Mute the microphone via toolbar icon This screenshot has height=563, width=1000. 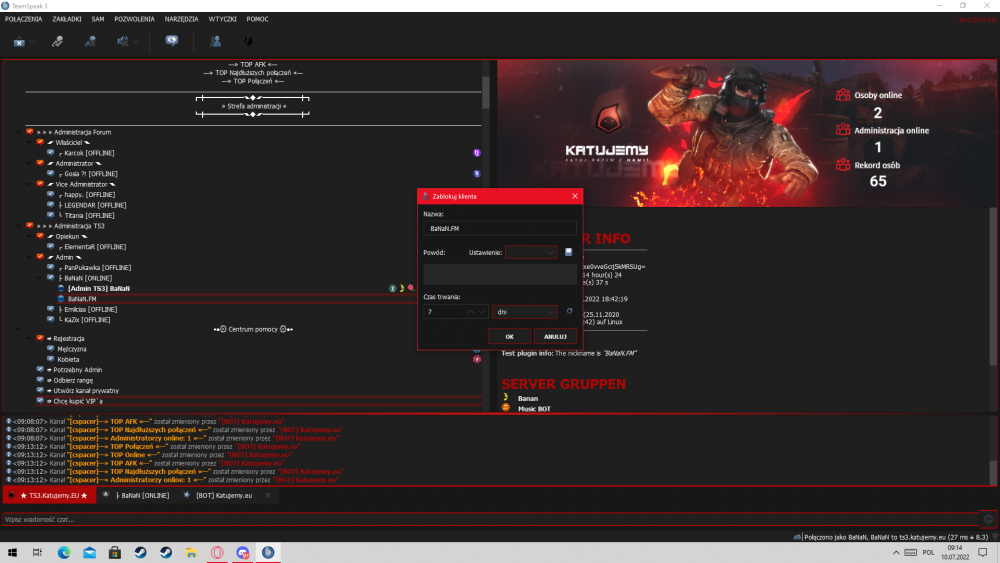pyautogui.click(x=57, y=41)
